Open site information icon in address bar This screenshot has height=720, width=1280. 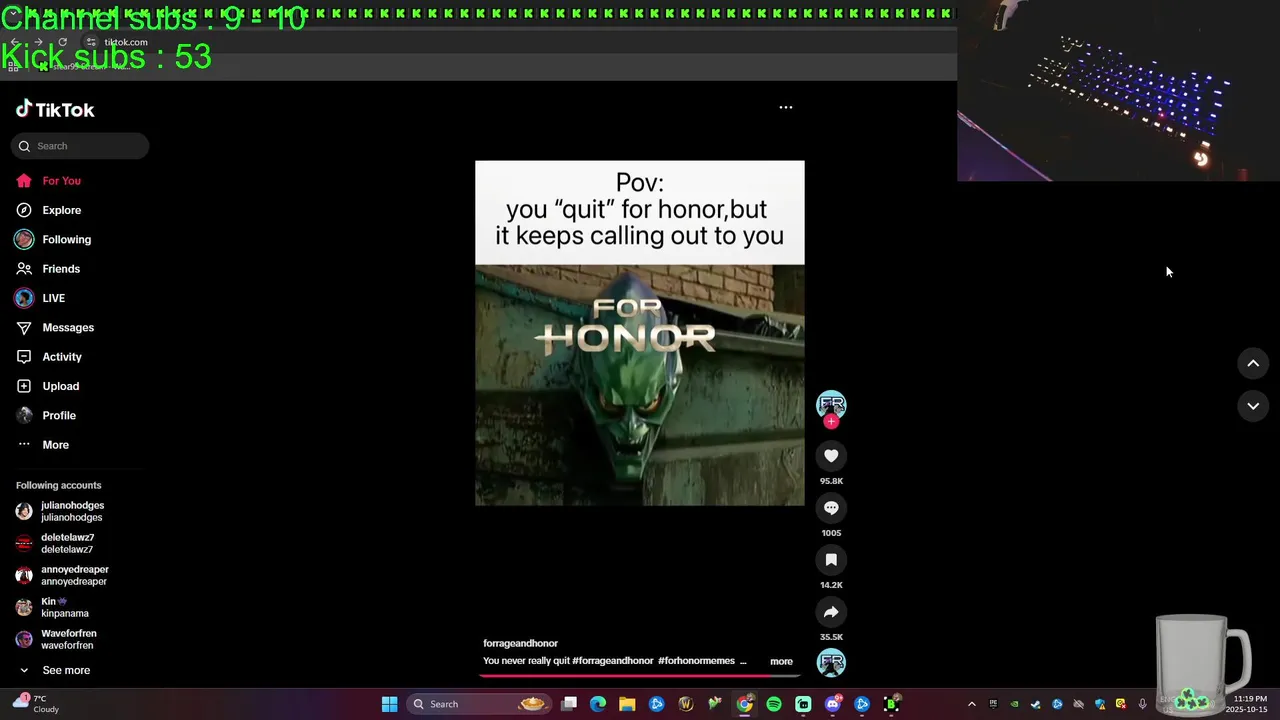(90, 42)
